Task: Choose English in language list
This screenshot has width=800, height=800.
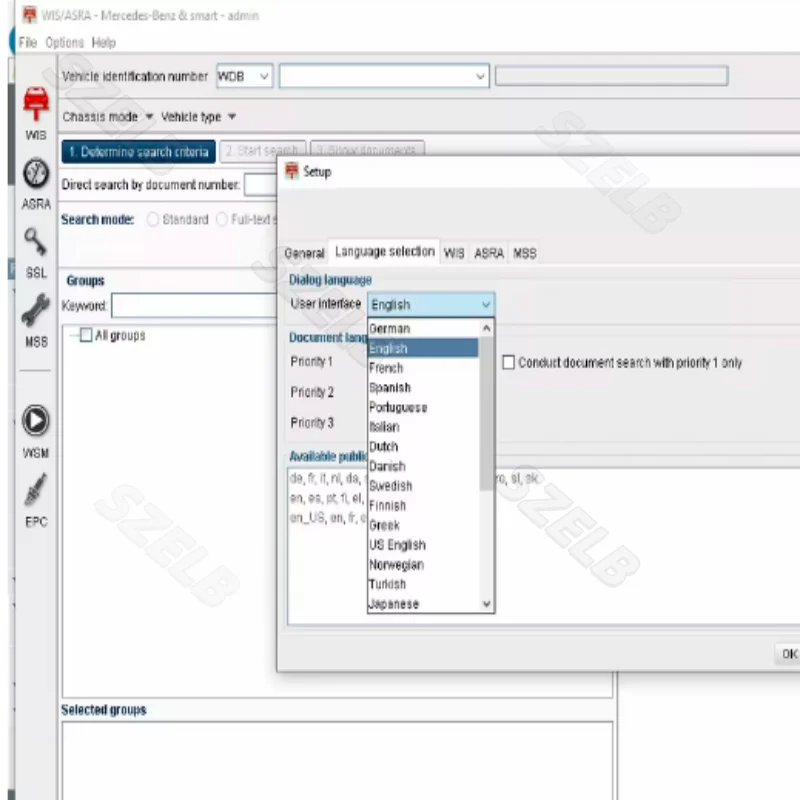Action: pyautogui.click(x=423, y=348)
